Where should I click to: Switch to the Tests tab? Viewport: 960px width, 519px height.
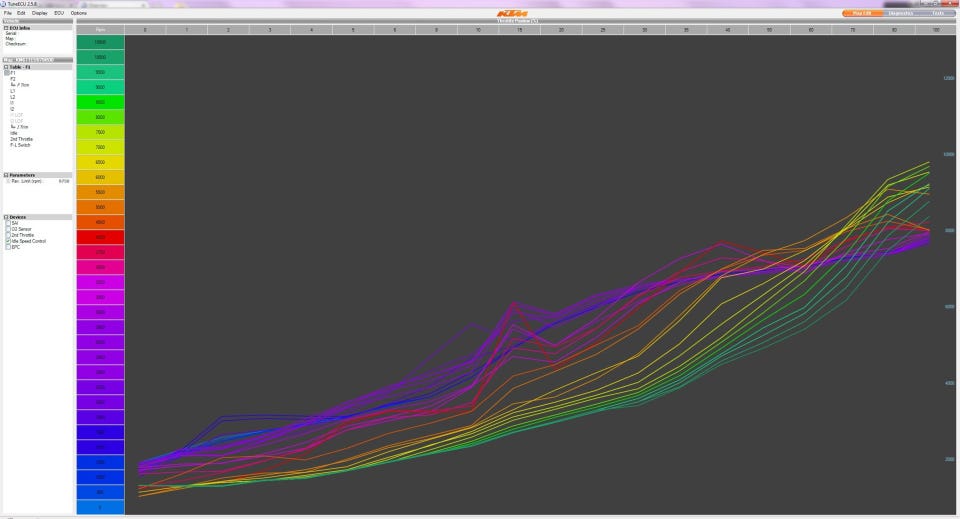937,13
